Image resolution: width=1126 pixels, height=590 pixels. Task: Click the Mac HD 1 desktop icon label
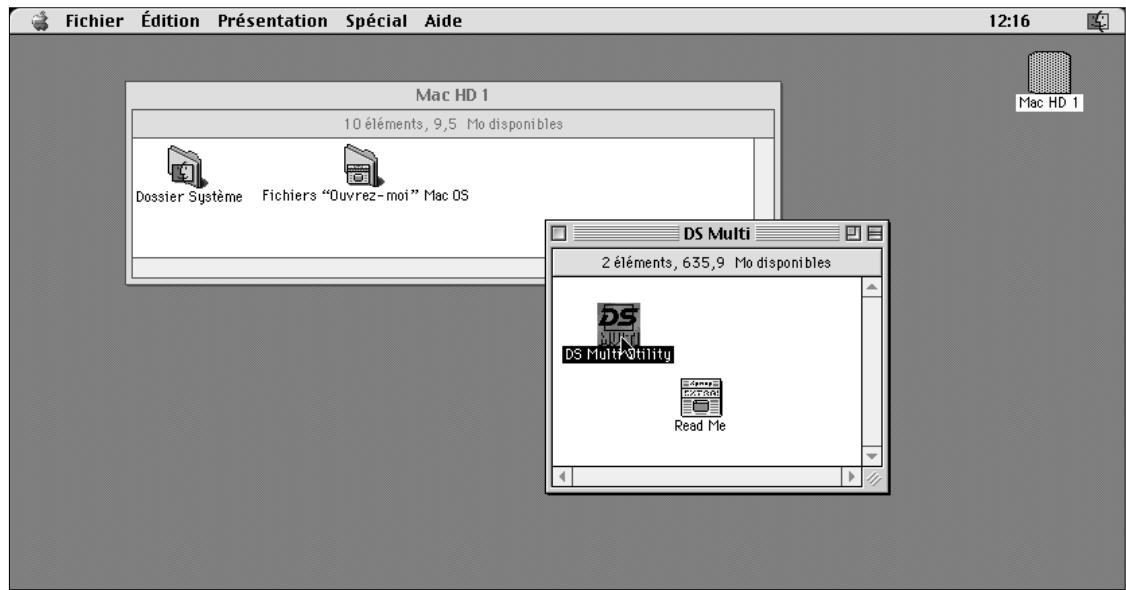coord(1049,103)
